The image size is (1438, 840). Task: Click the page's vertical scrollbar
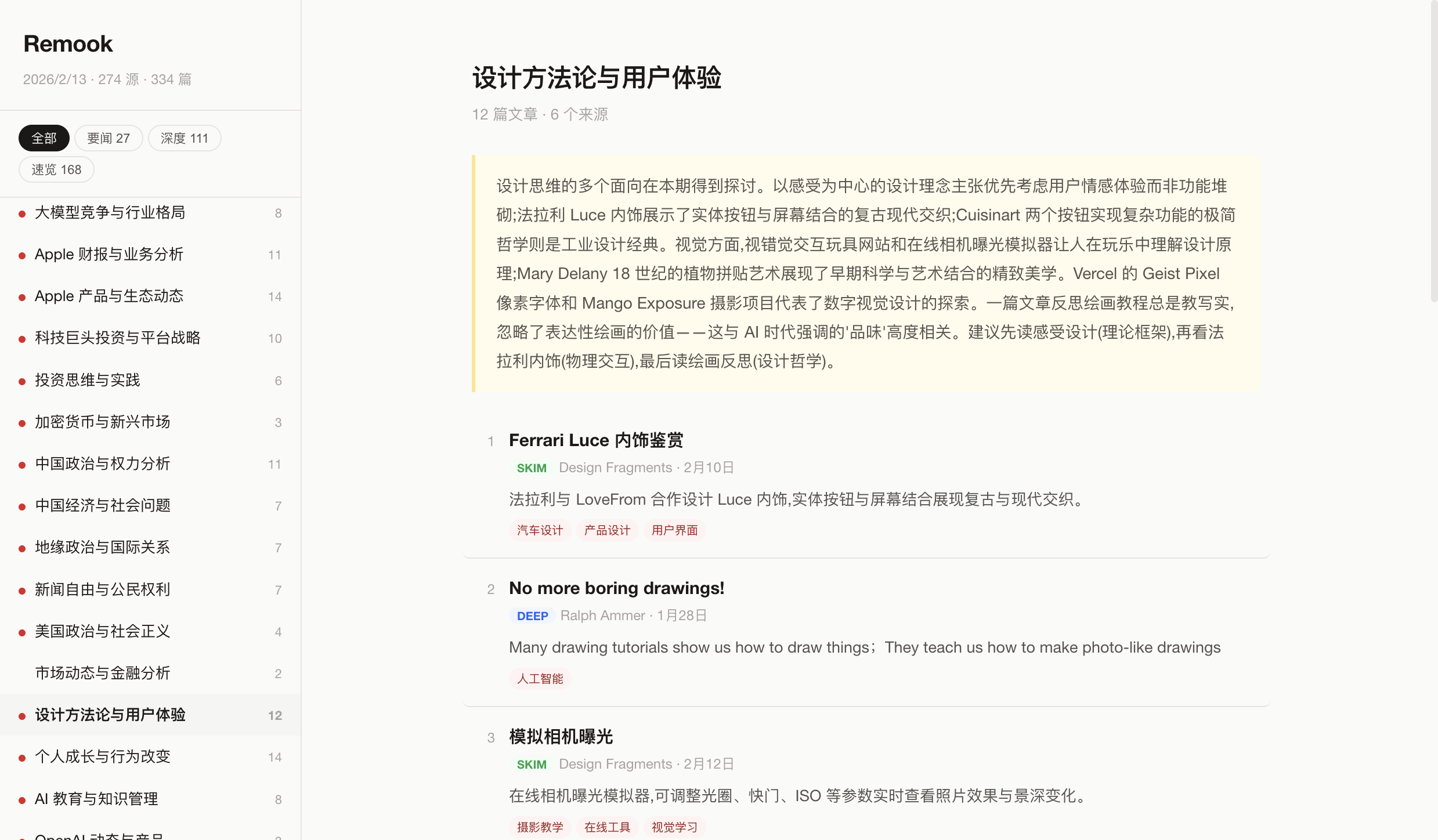pos(1433,151)
